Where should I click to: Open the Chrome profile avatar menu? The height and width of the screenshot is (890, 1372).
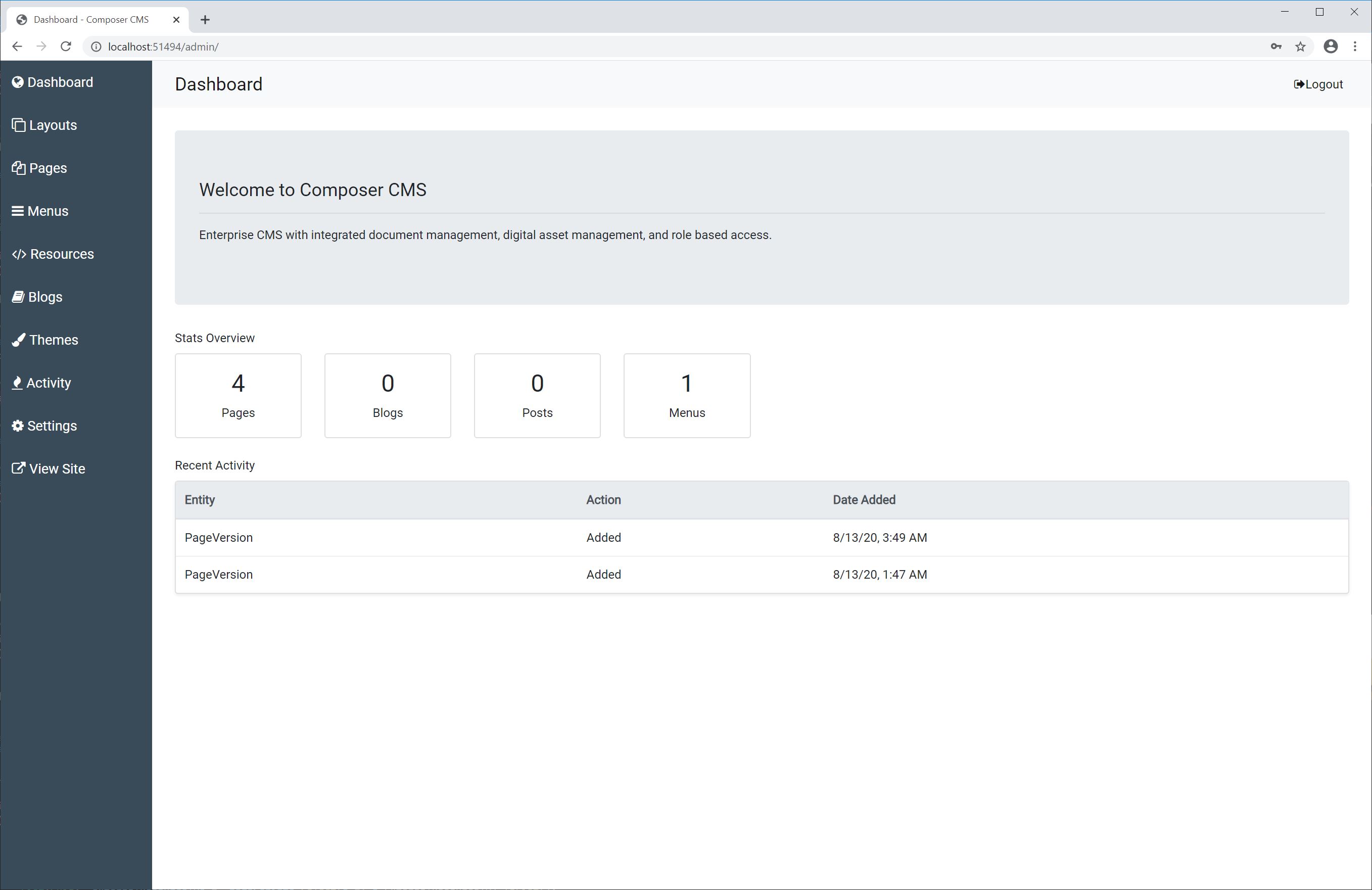[1330, 46]
